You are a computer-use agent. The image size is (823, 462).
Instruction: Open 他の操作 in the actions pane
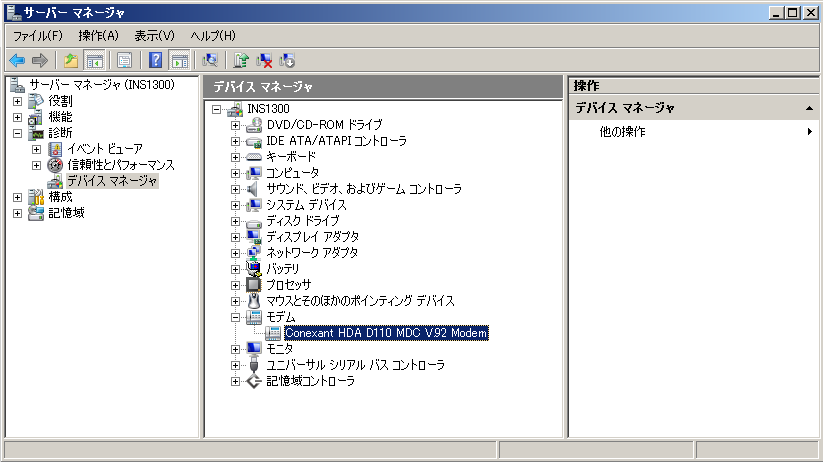click(x=622, y=132)
